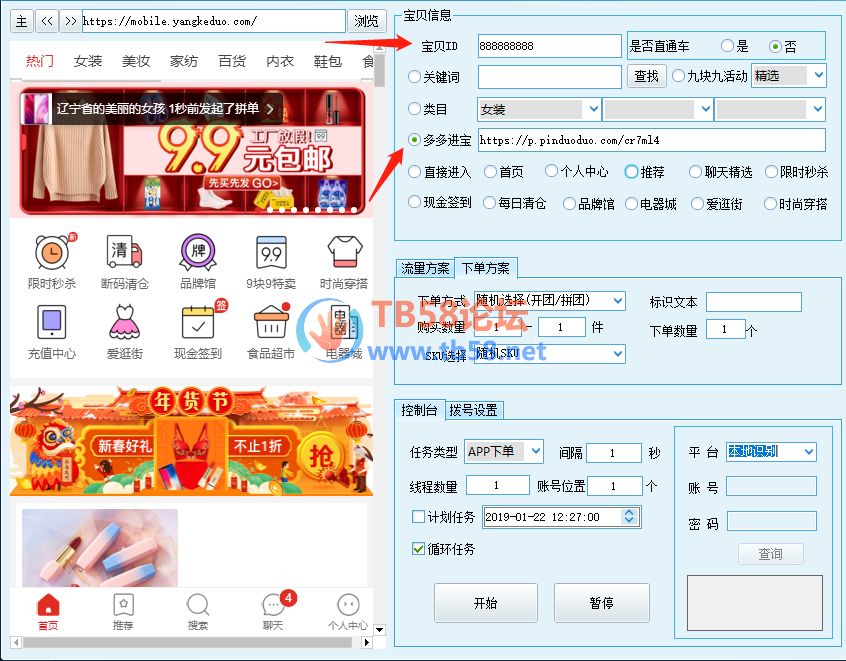Open the 现金签到 calendar check-in icon
846x661 pixels.
click(198, 322)
